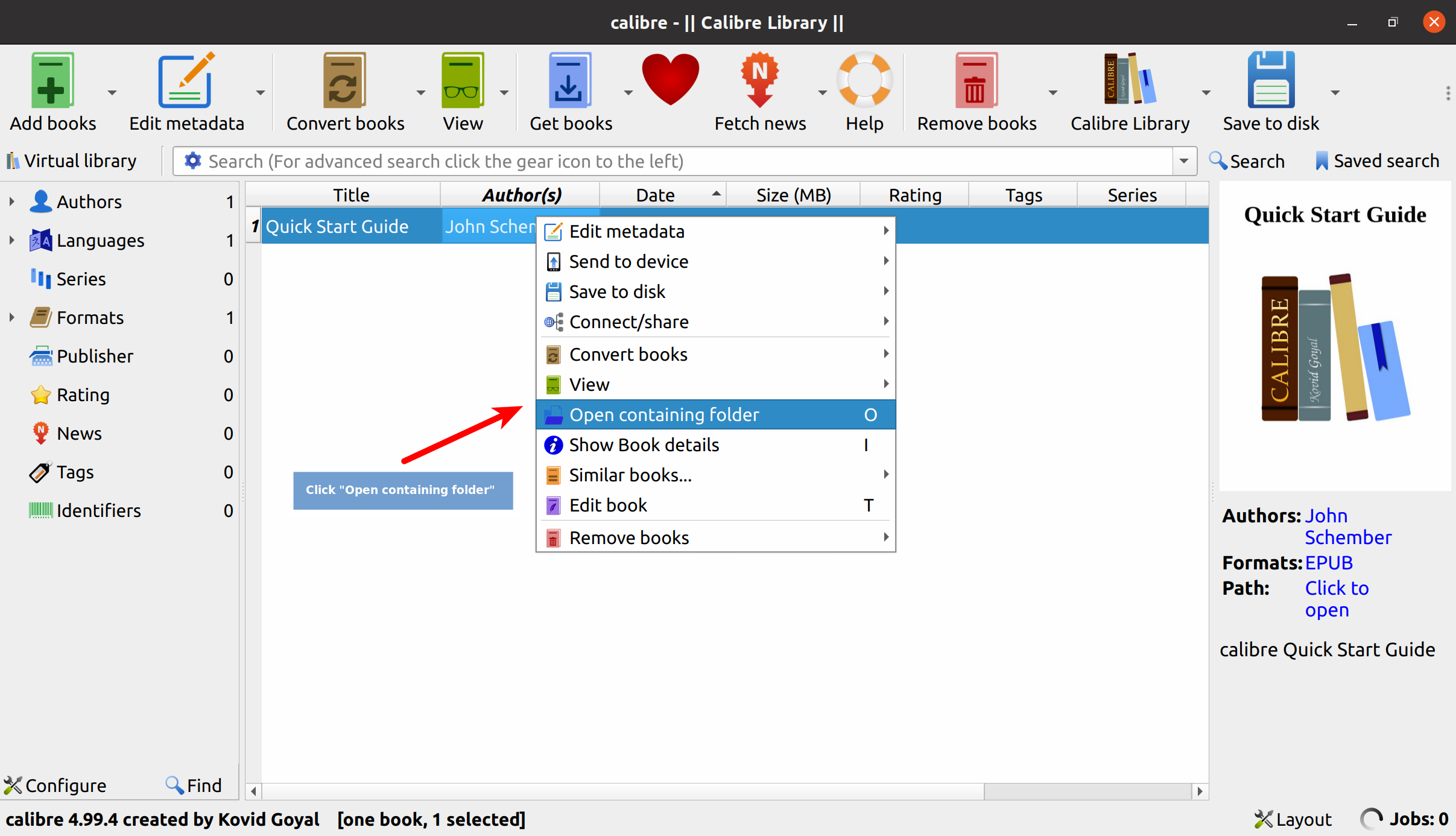Expand the Formats tree node
The width and height of the screenshot is (1456, 836).
(x=11, y=317)
